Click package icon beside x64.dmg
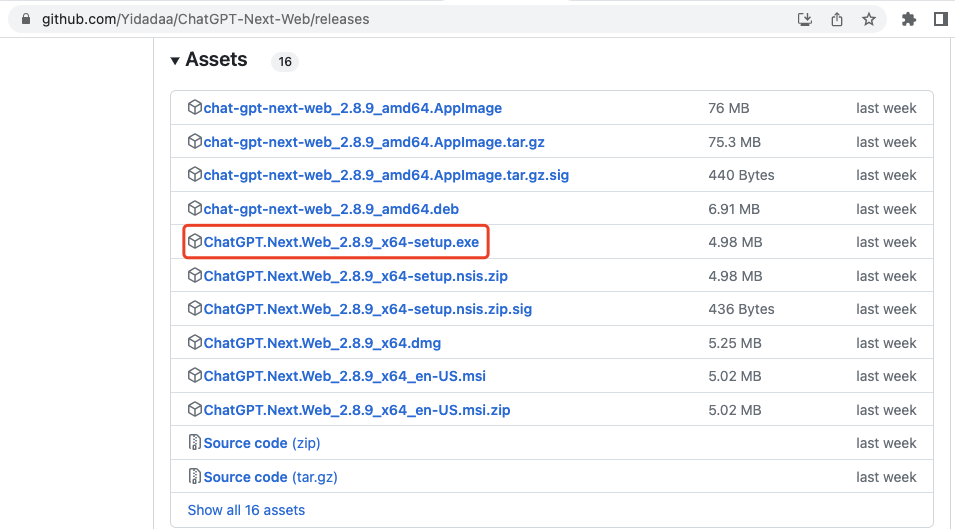This screenshot has height=529, width=955. 194,342
